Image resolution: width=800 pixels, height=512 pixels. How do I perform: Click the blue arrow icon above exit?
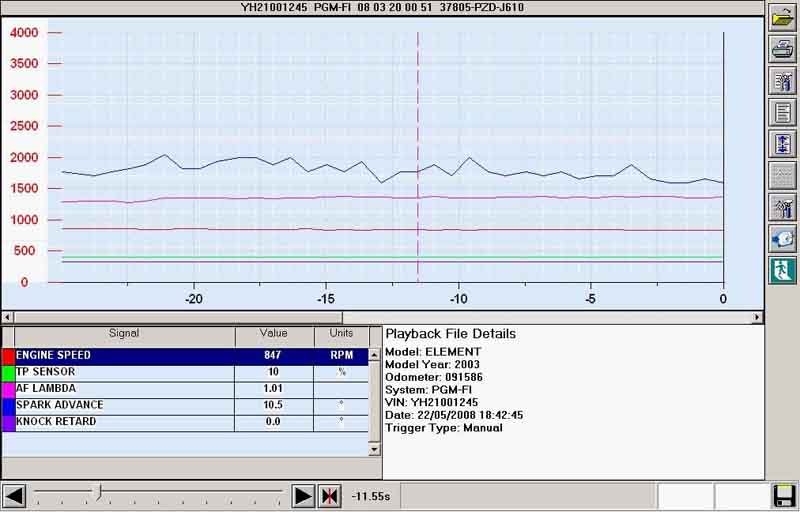point(782,239)
